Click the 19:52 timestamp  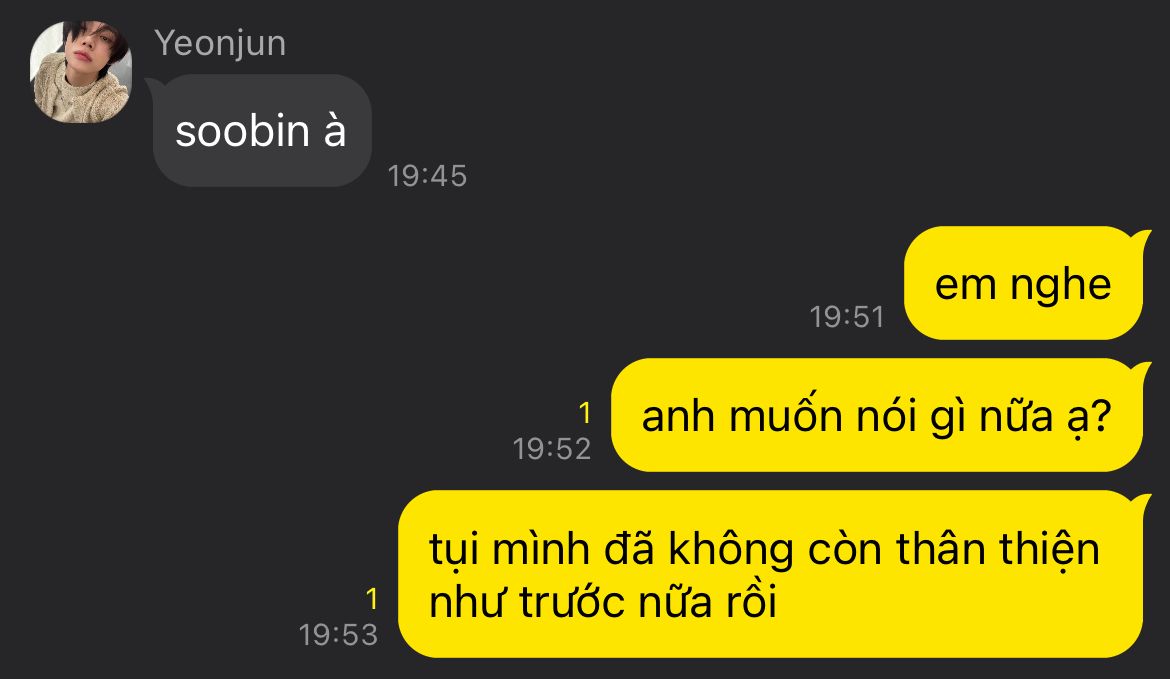551,448
